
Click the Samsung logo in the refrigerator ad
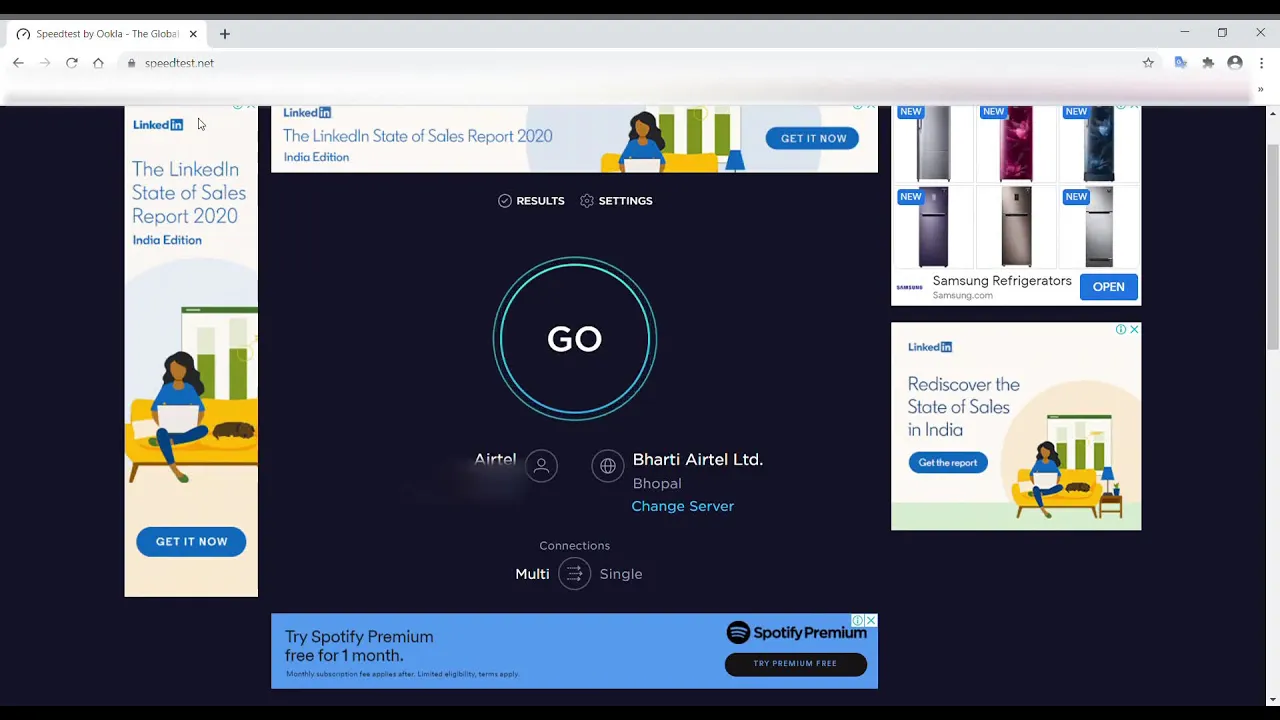coord(909,288)
